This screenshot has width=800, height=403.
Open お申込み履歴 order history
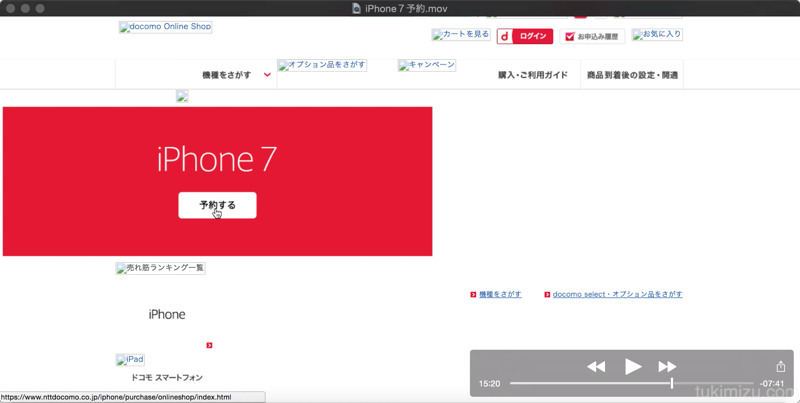[x=592, y=36]
